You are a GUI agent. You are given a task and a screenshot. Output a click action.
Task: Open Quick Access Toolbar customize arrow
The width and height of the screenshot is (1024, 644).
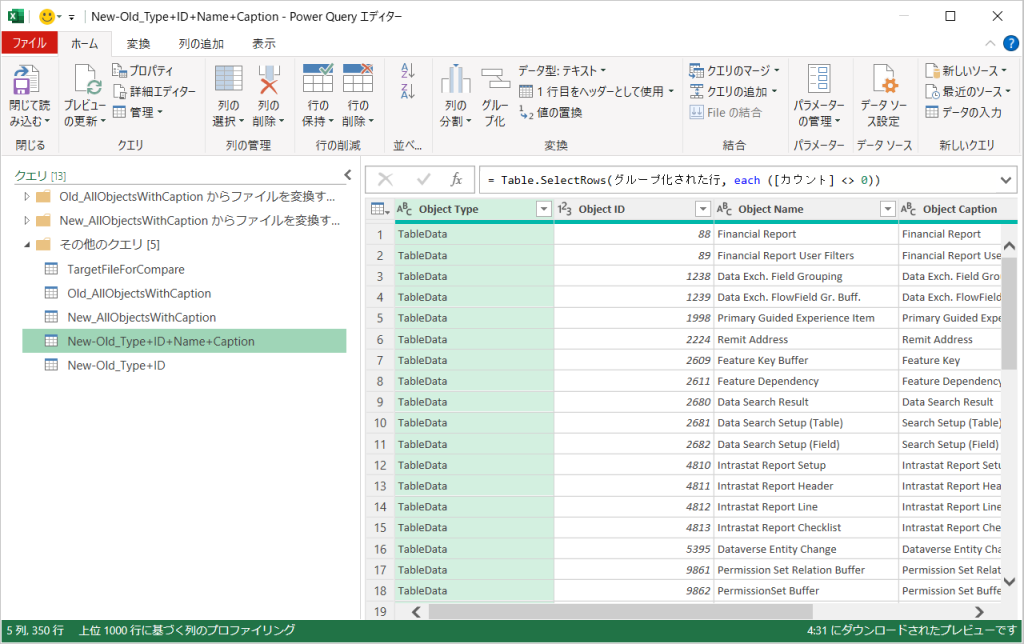[x=71, y=17]
